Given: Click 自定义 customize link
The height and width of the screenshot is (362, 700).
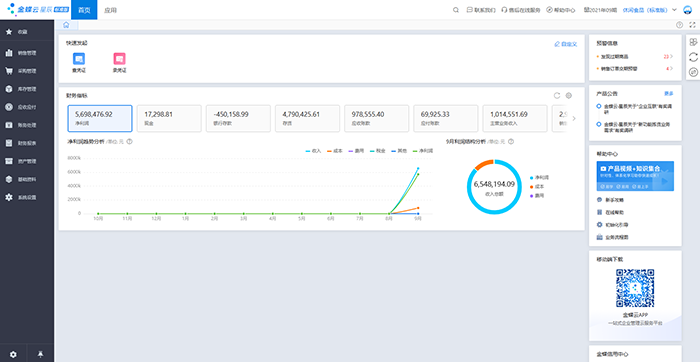Looking at the screenshot, I should (566, 44).
